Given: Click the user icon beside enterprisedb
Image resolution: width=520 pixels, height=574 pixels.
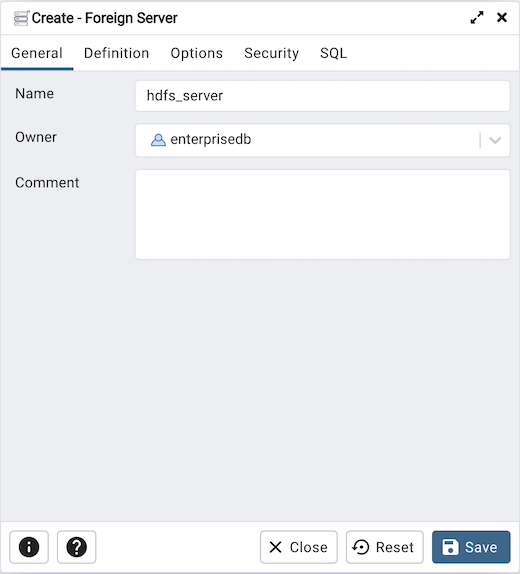Looking at the screenshot, I should [158, 140].
